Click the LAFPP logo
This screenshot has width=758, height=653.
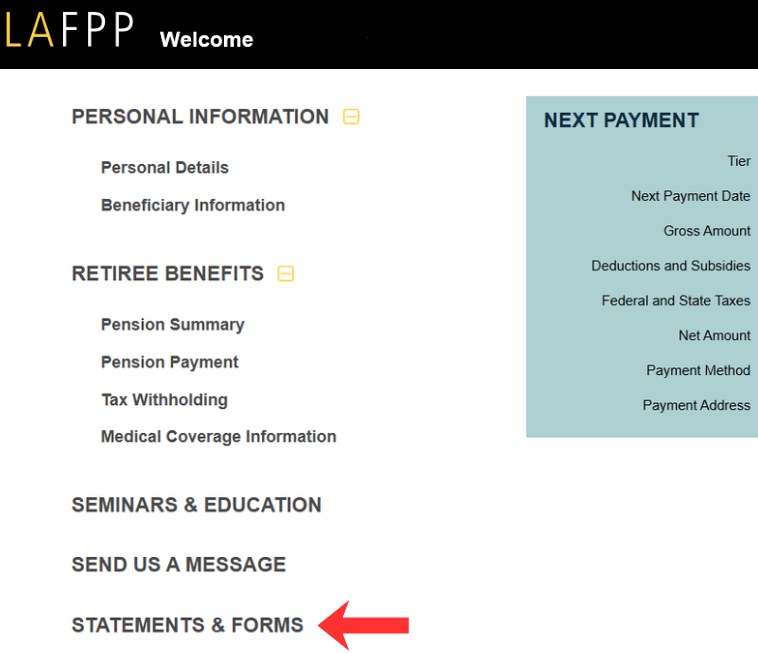(x=69, y=30)
